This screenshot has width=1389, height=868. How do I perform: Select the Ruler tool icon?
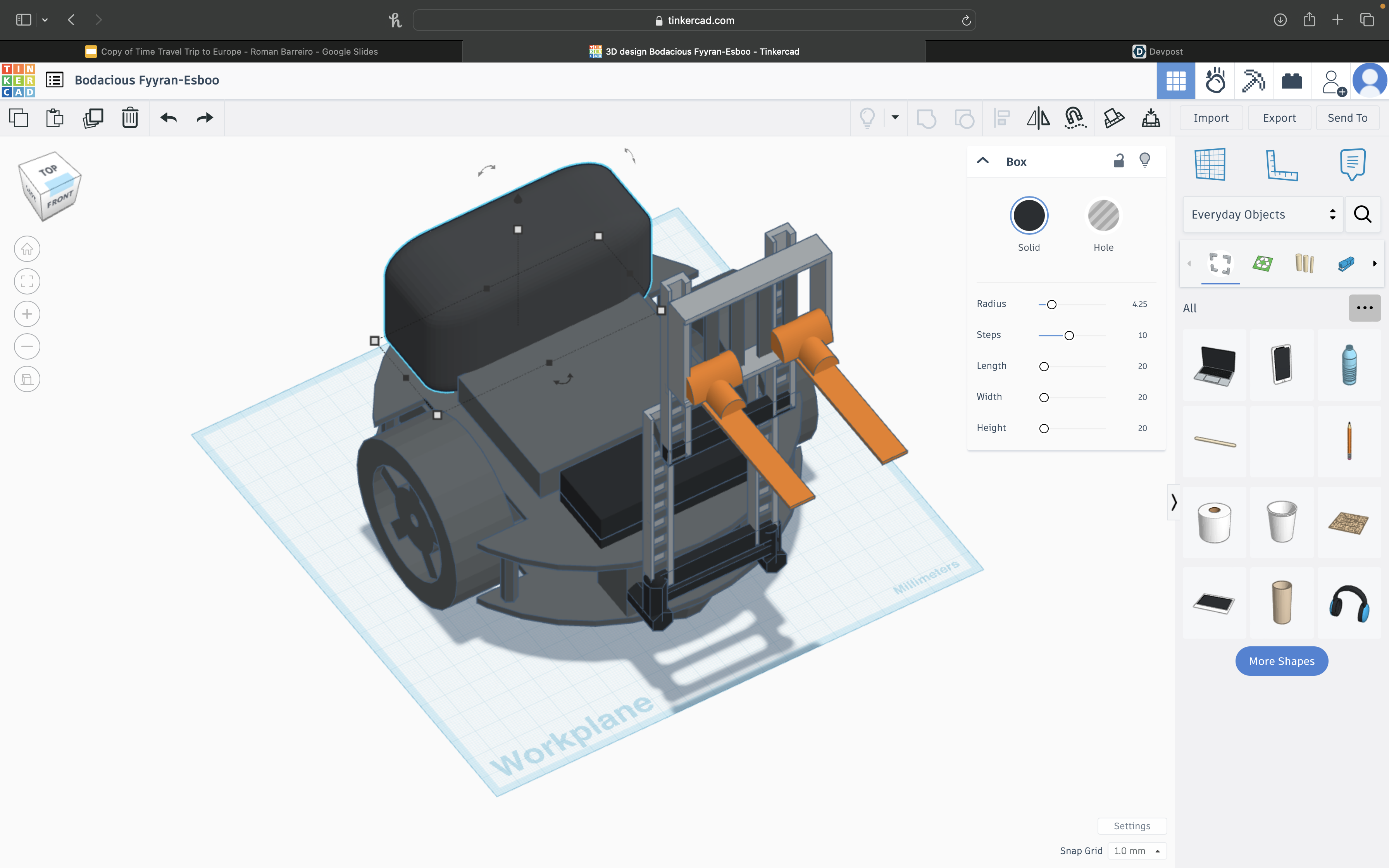1281,165
